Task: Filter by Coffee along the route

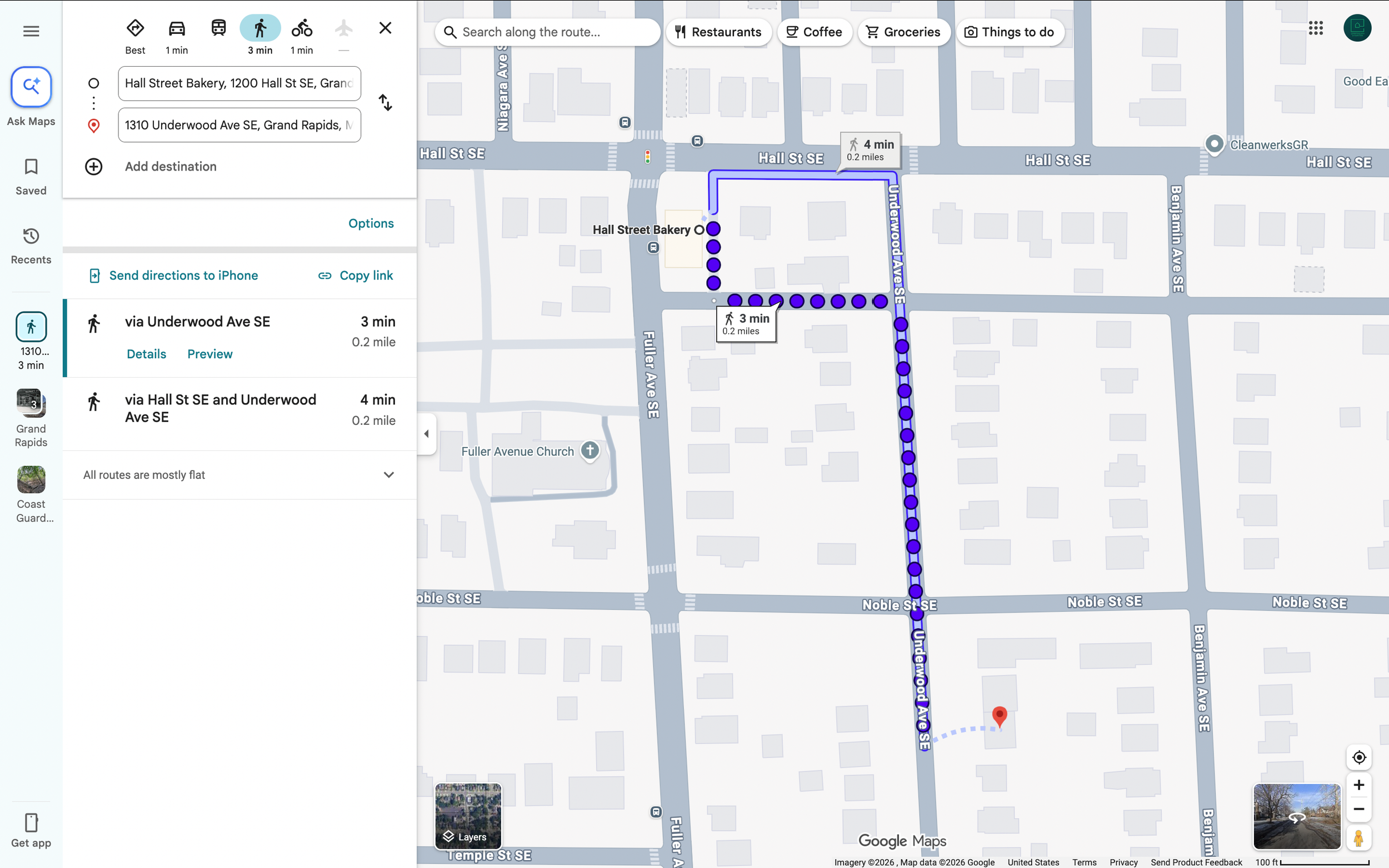Action: [x=814, y=32]
